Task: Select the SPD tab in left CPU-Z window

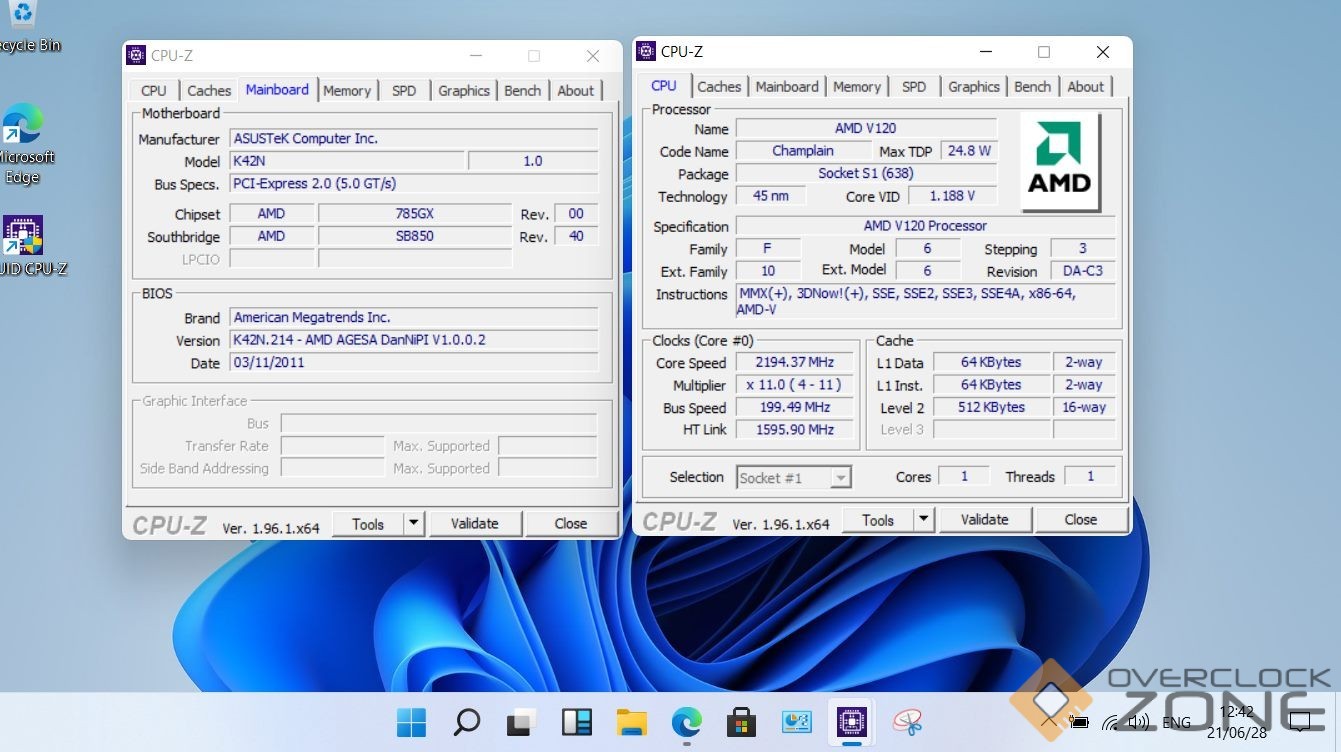Action: pyautogui.click(x=404, y=90)
